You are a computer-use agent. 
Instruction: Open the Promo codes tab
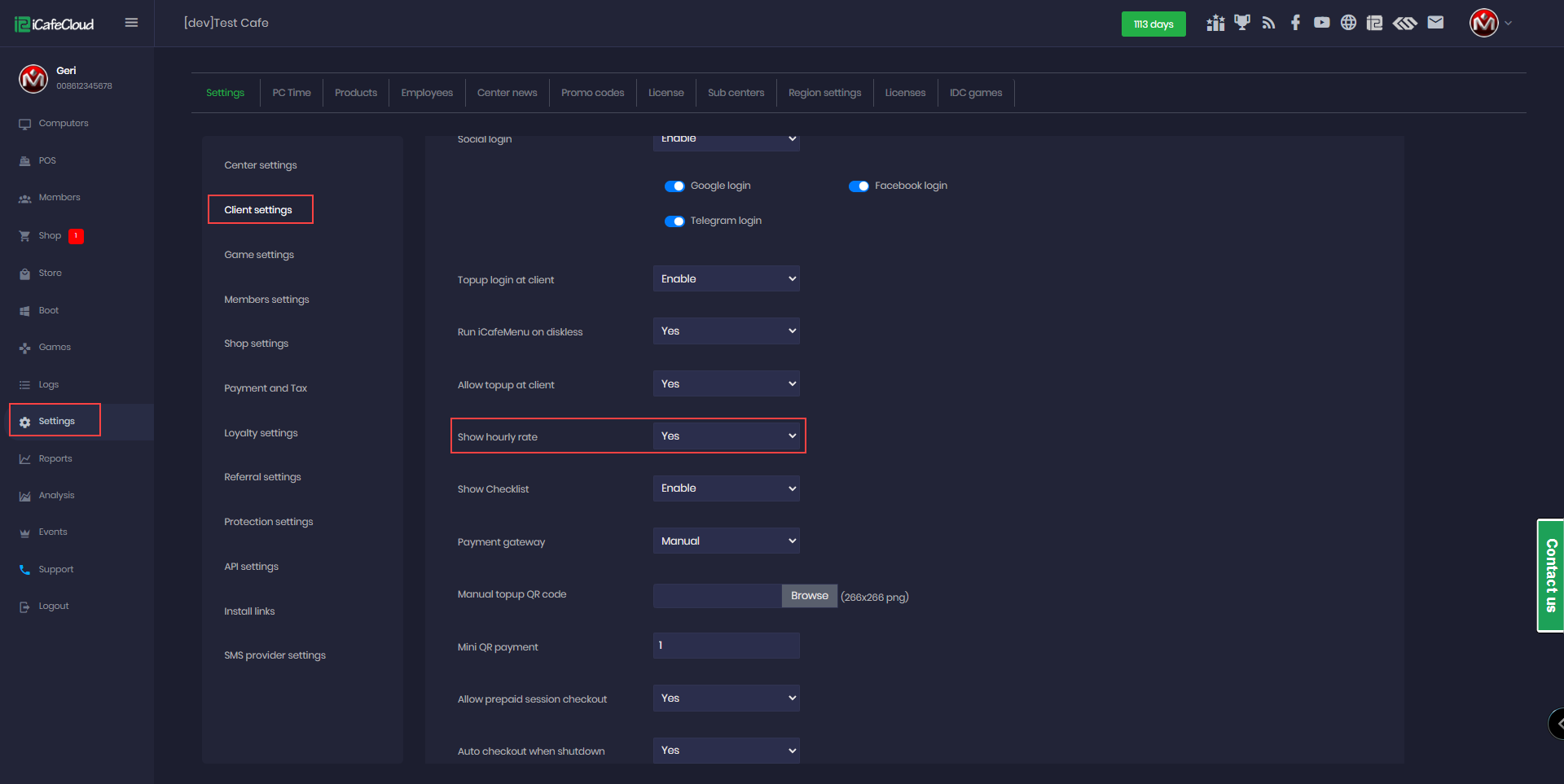coord(592,93)
